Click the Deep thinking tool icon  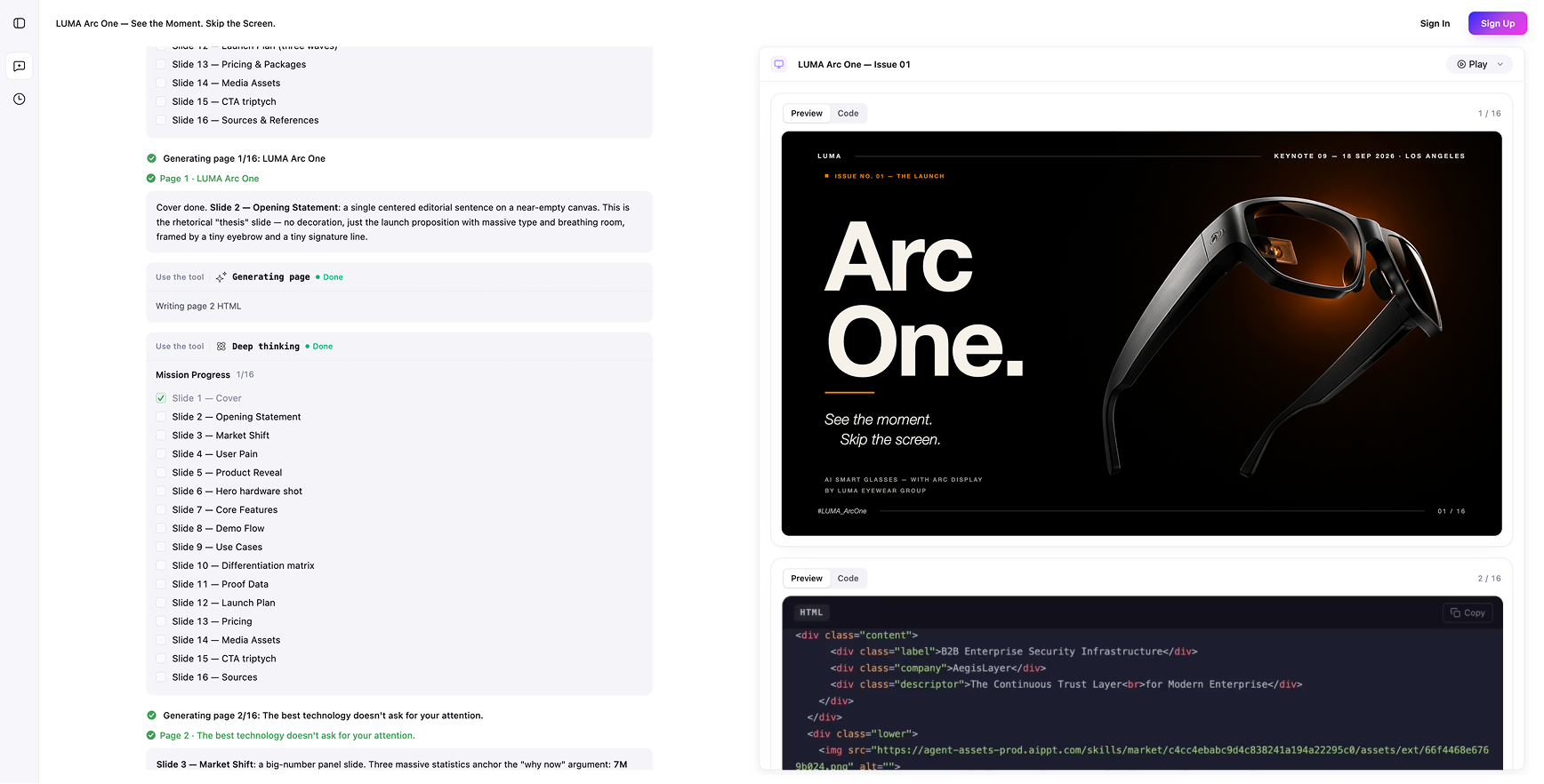(x=221, y=347)
